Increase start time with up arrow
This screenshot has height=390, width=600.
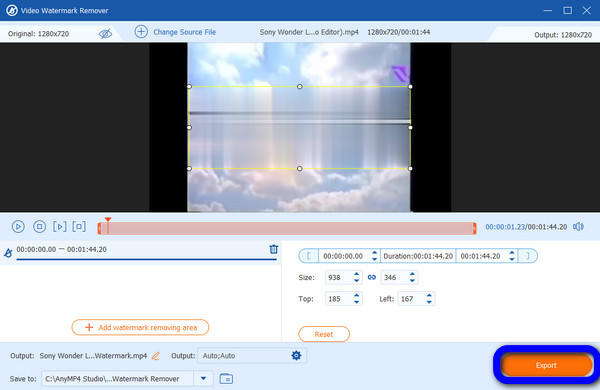[375, 253]
